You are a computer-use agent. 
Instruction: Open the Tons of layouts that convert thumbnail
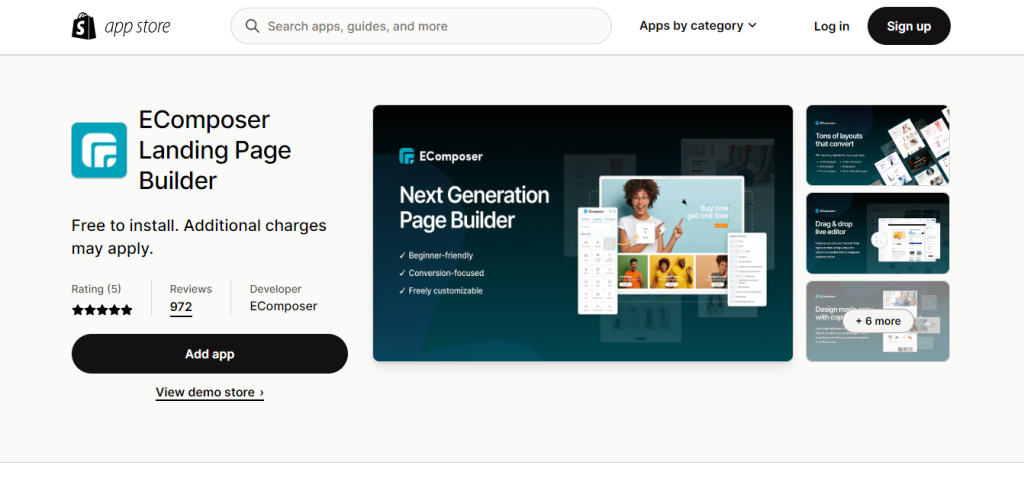(878, 145)
